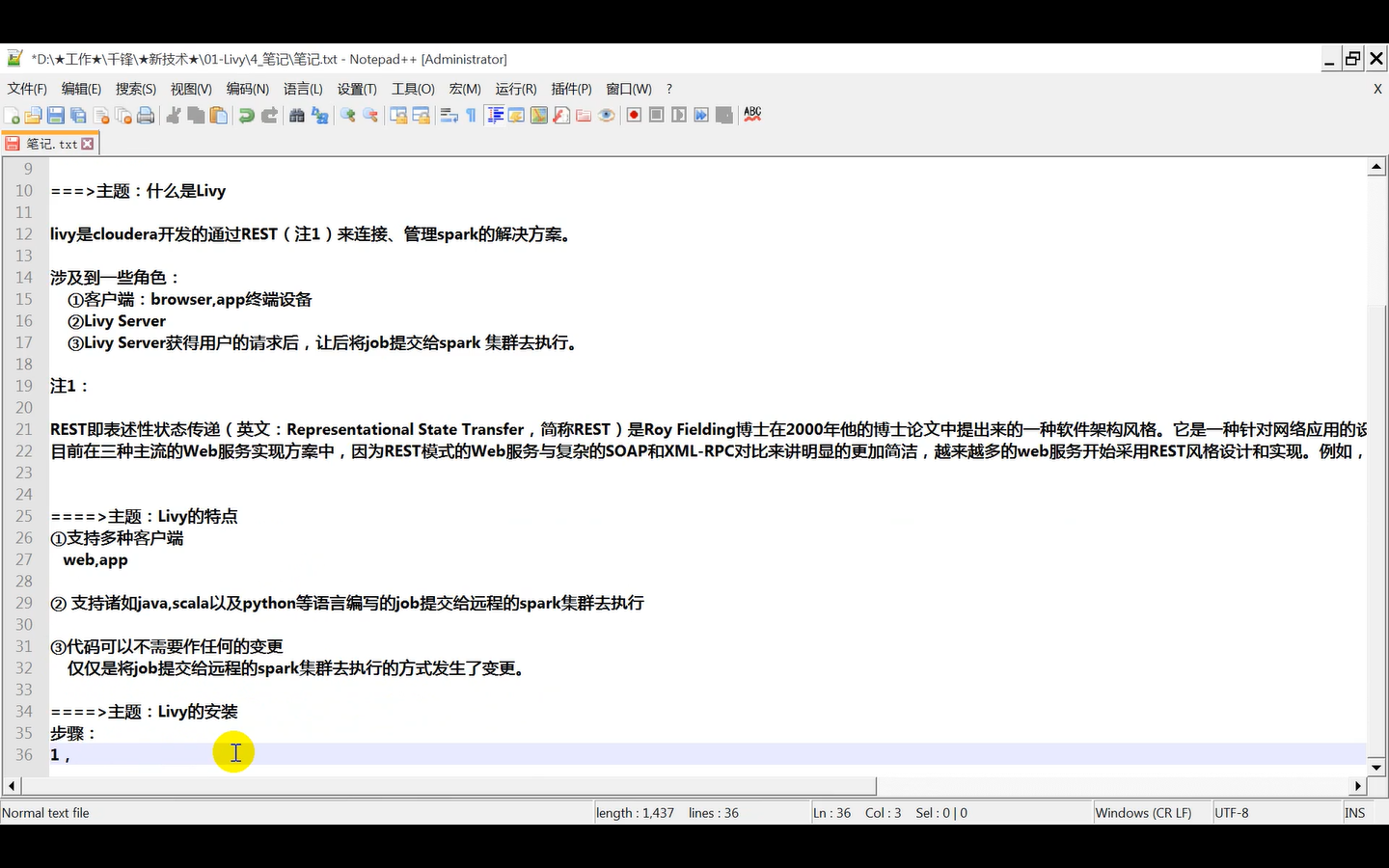1389x868 pixels.
Task: Open the 插件(P) menu
Action: (x=571, y=89)
